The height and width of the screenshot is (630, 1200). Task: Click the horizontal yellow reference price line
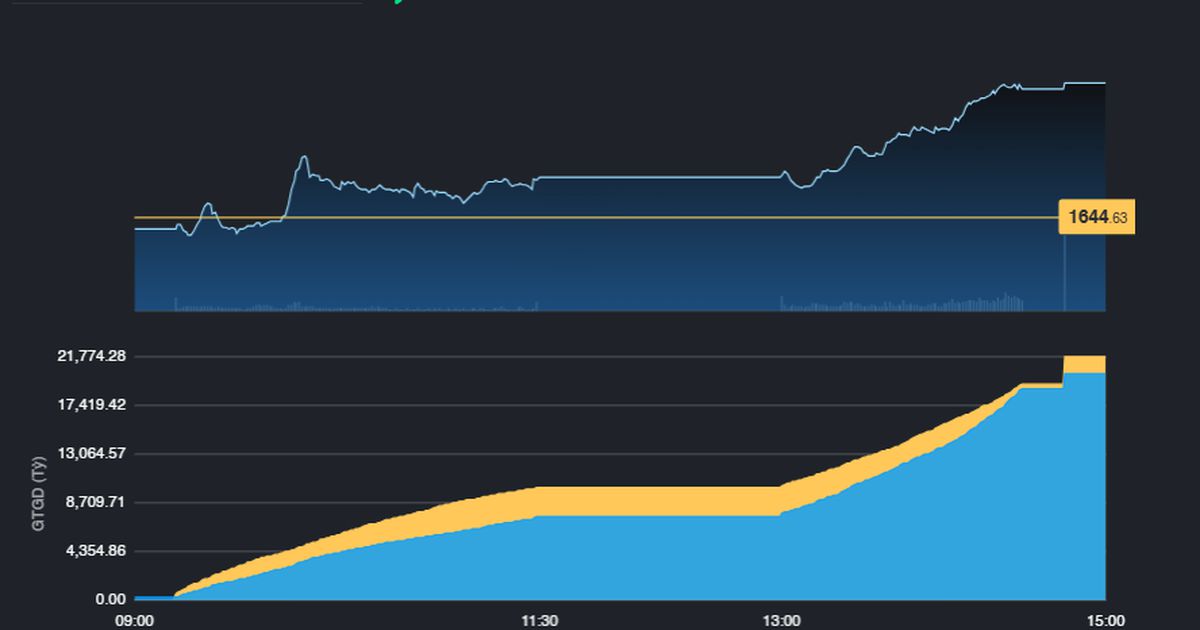point(600,217)
